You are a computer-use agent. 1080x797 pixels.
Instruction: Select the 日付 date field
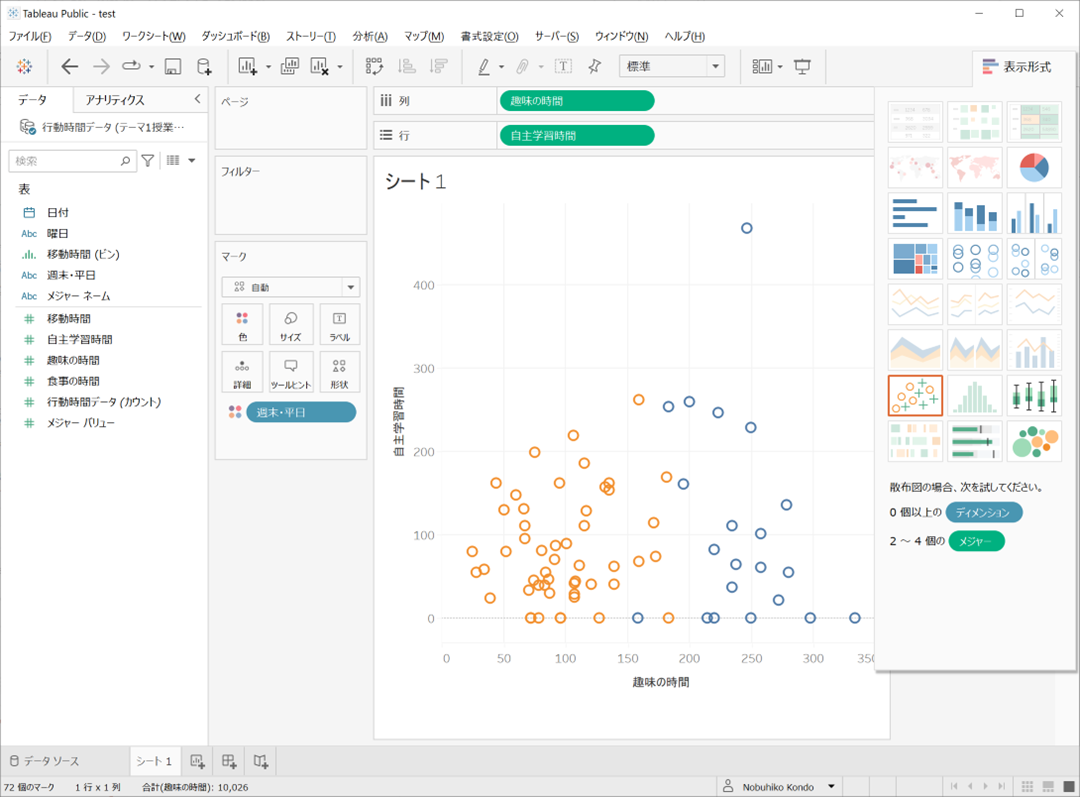pyautogui.click(x=58, y=212)
